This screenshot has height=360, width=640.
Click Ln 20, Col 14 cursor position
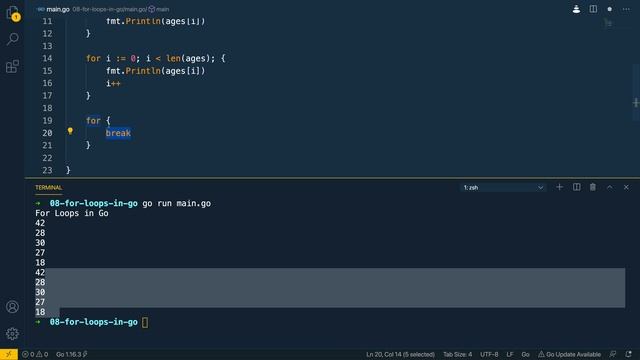pos(400,354)
